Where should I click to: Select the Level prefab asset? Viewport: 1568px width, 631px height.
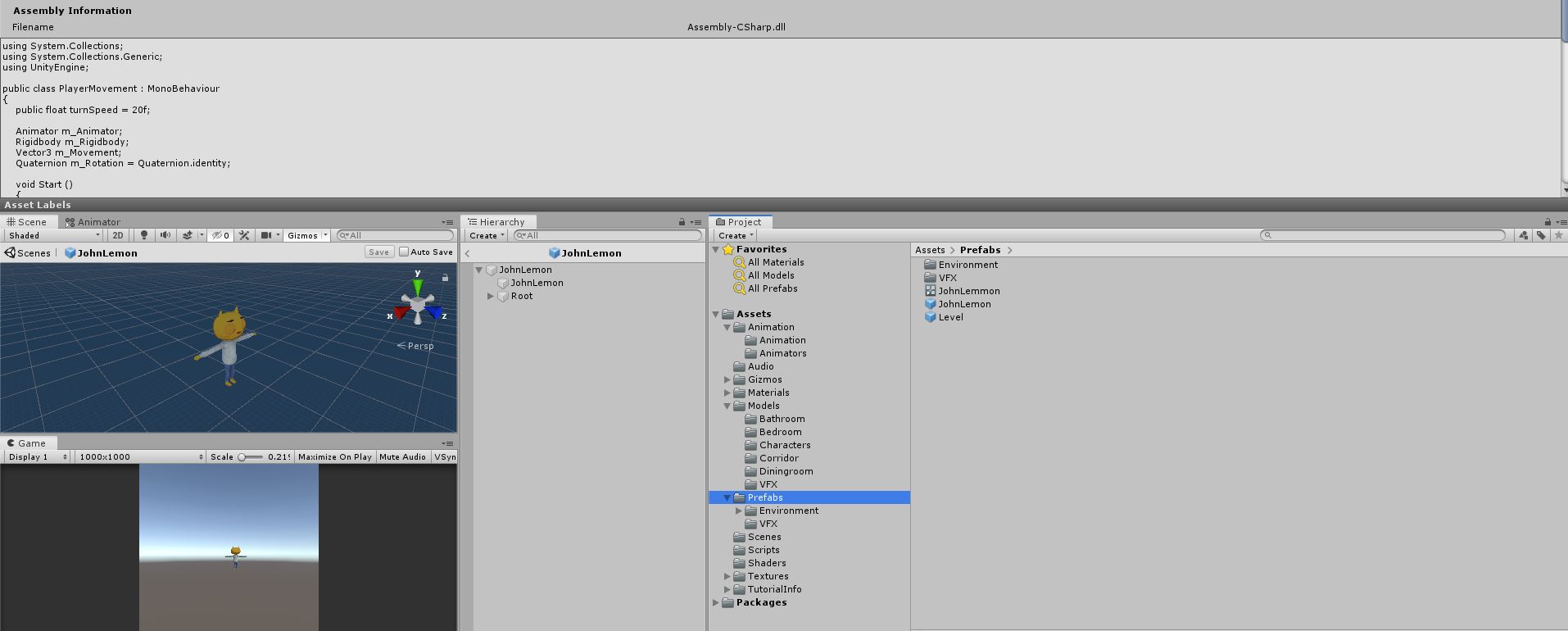(944, 317)
